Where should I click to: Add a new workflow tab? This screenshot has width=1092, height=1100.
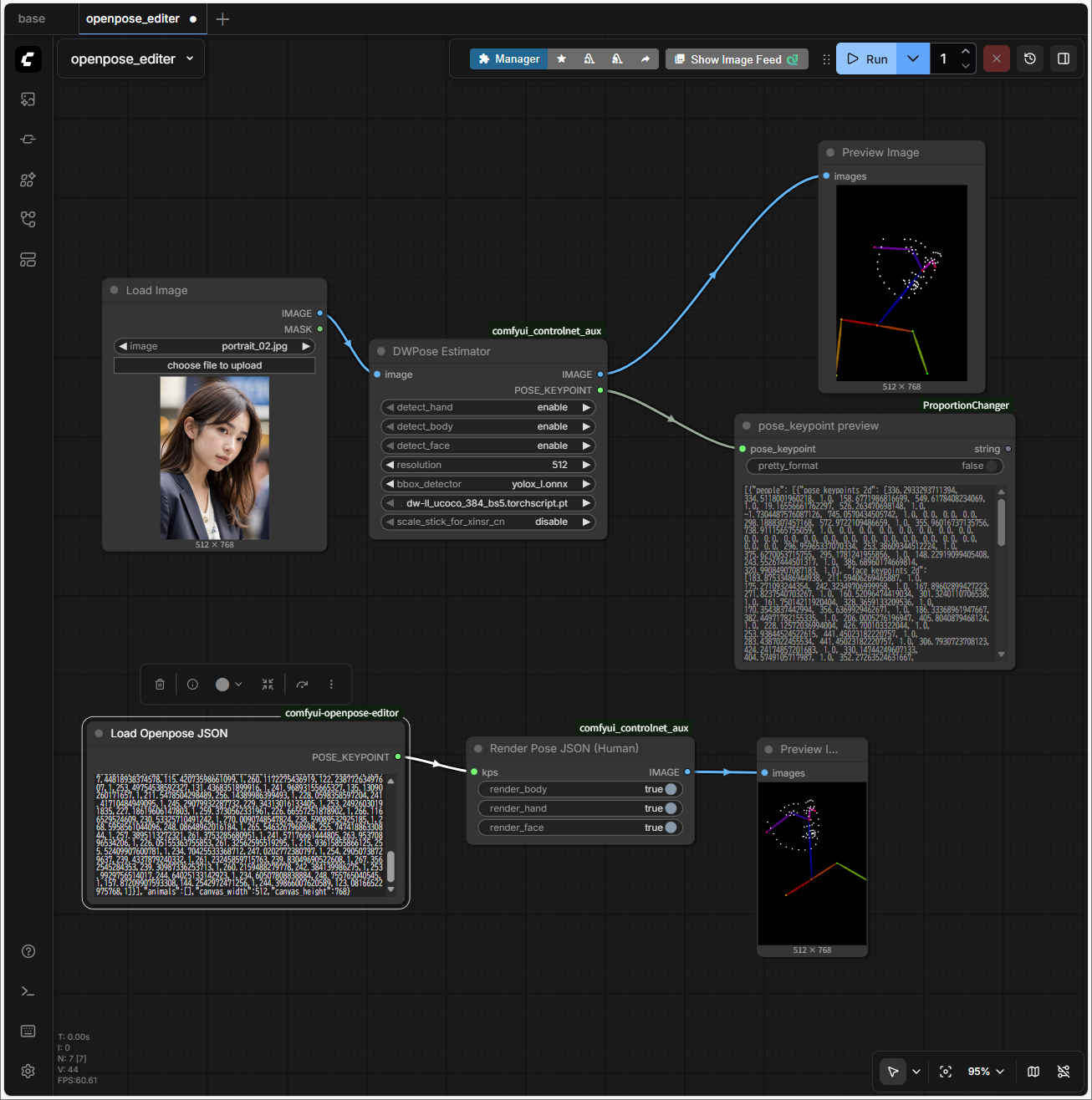222,19
